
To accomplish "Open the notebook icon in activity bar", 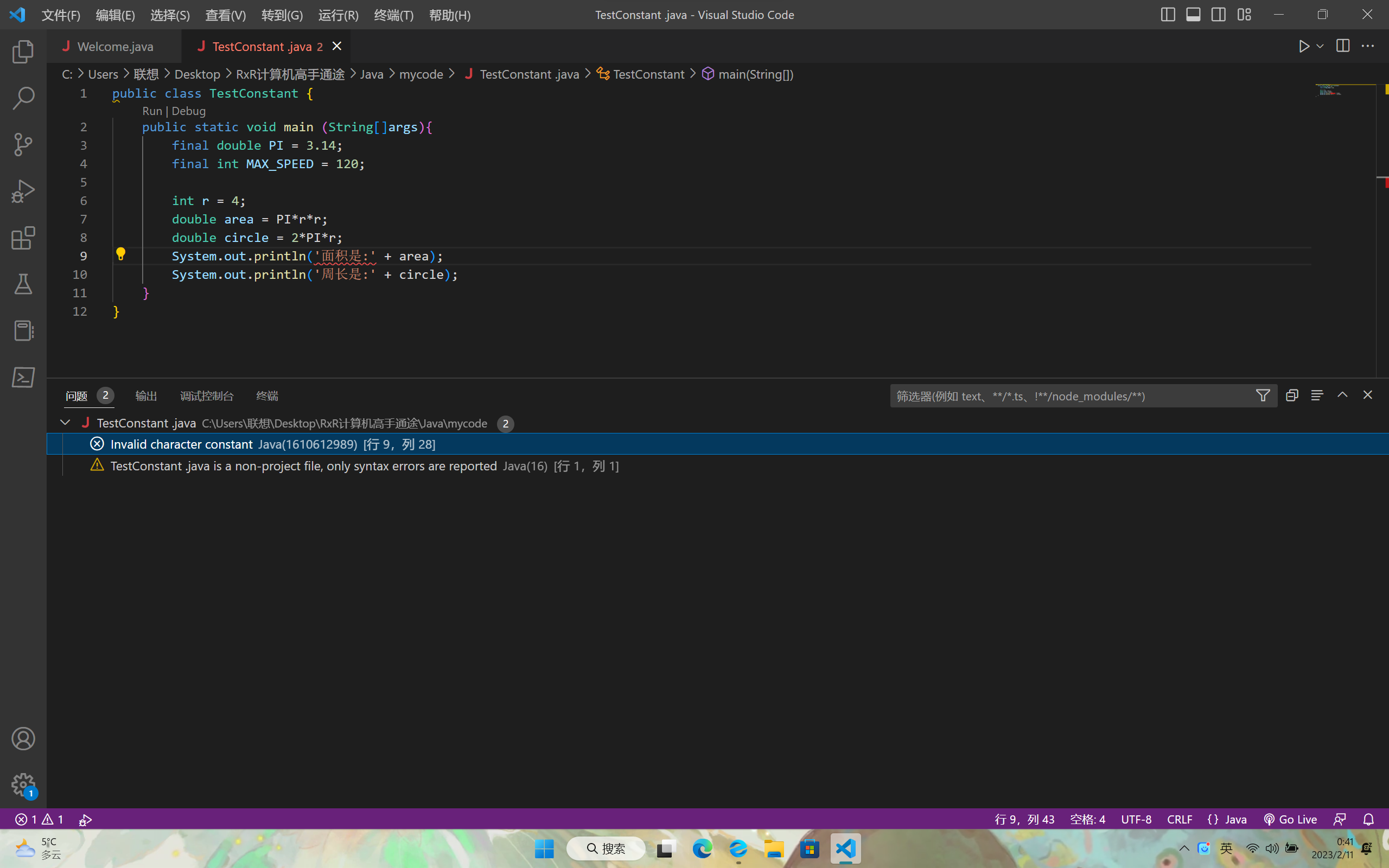I will 23,331.
